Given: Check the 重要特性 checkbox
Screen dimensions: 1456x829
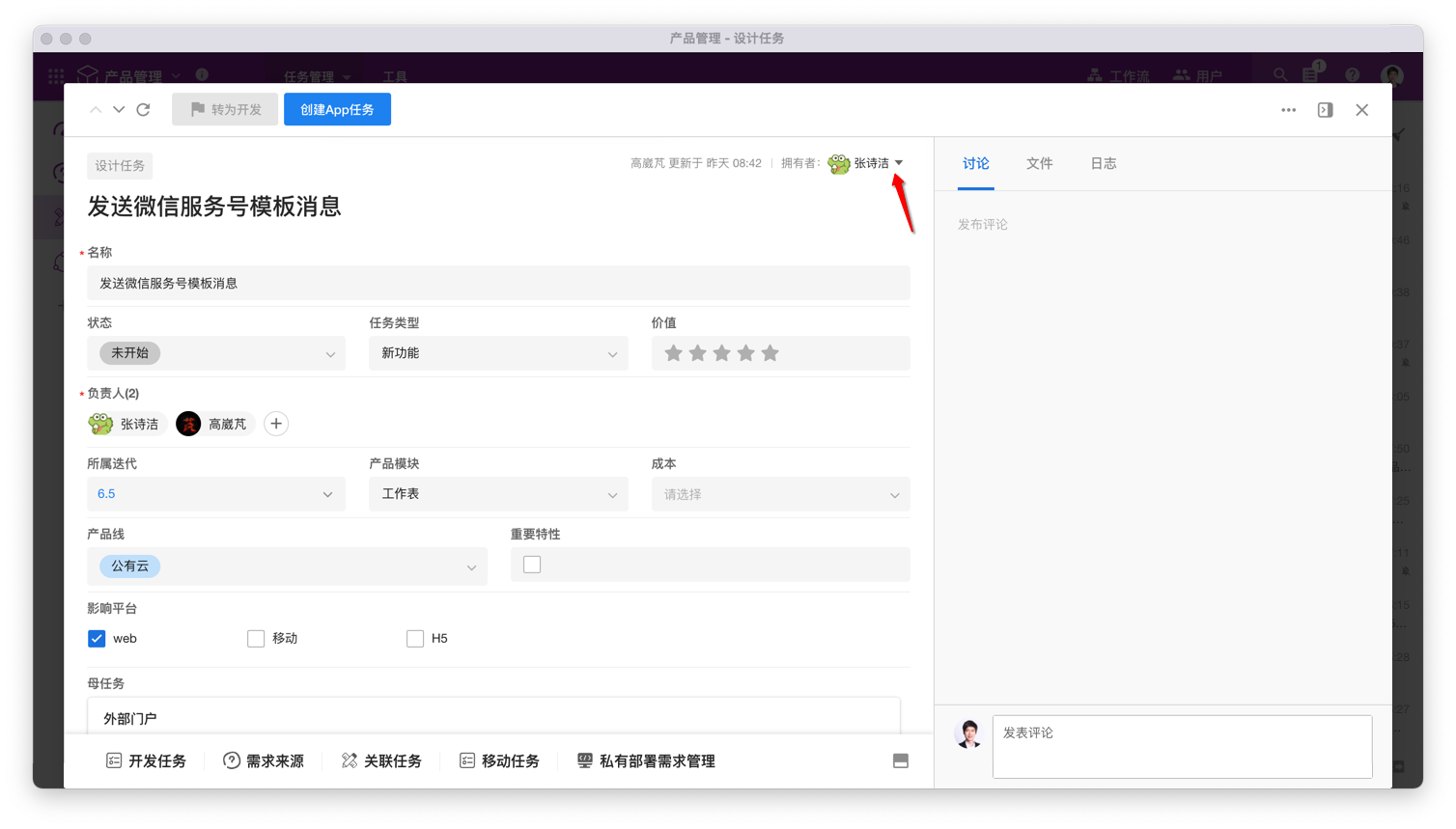Looking at the screenshot, I should point(532,565).
